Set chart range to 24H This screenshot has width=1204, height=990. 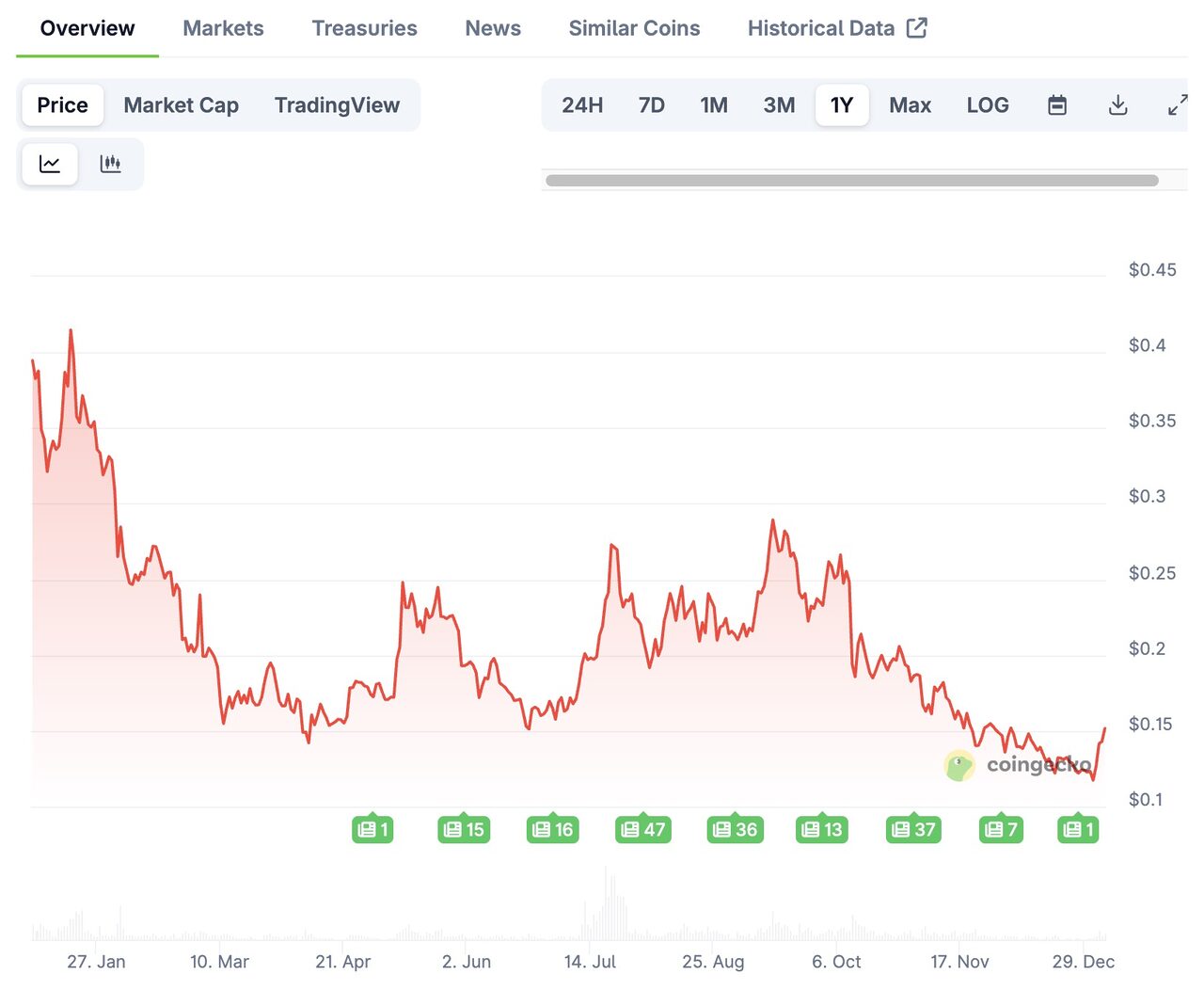coord(582,105)
